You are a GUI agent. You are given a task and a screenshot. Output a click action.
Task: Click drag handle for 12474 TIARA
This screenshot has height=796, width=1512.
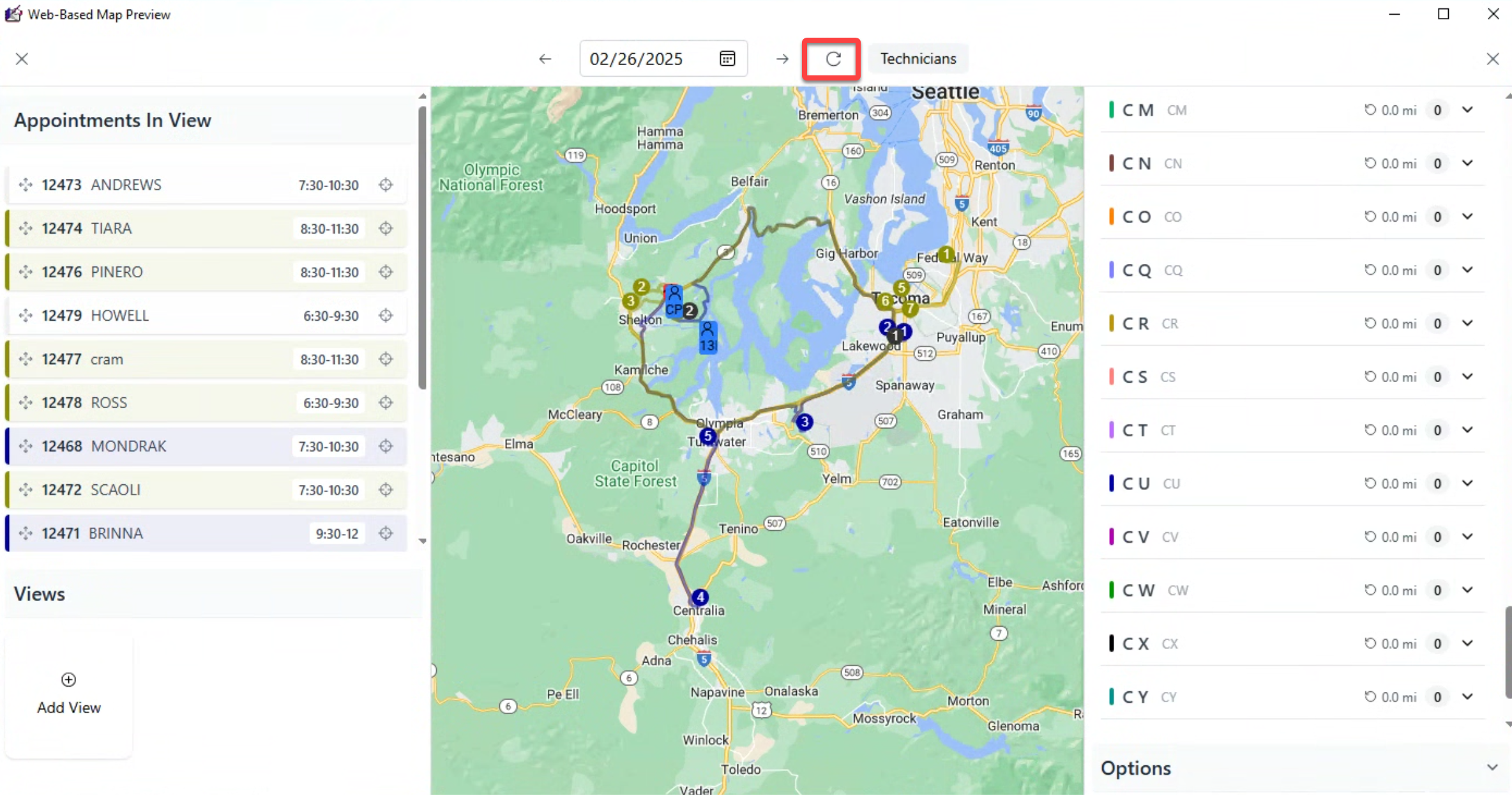[x=26, y=229]
